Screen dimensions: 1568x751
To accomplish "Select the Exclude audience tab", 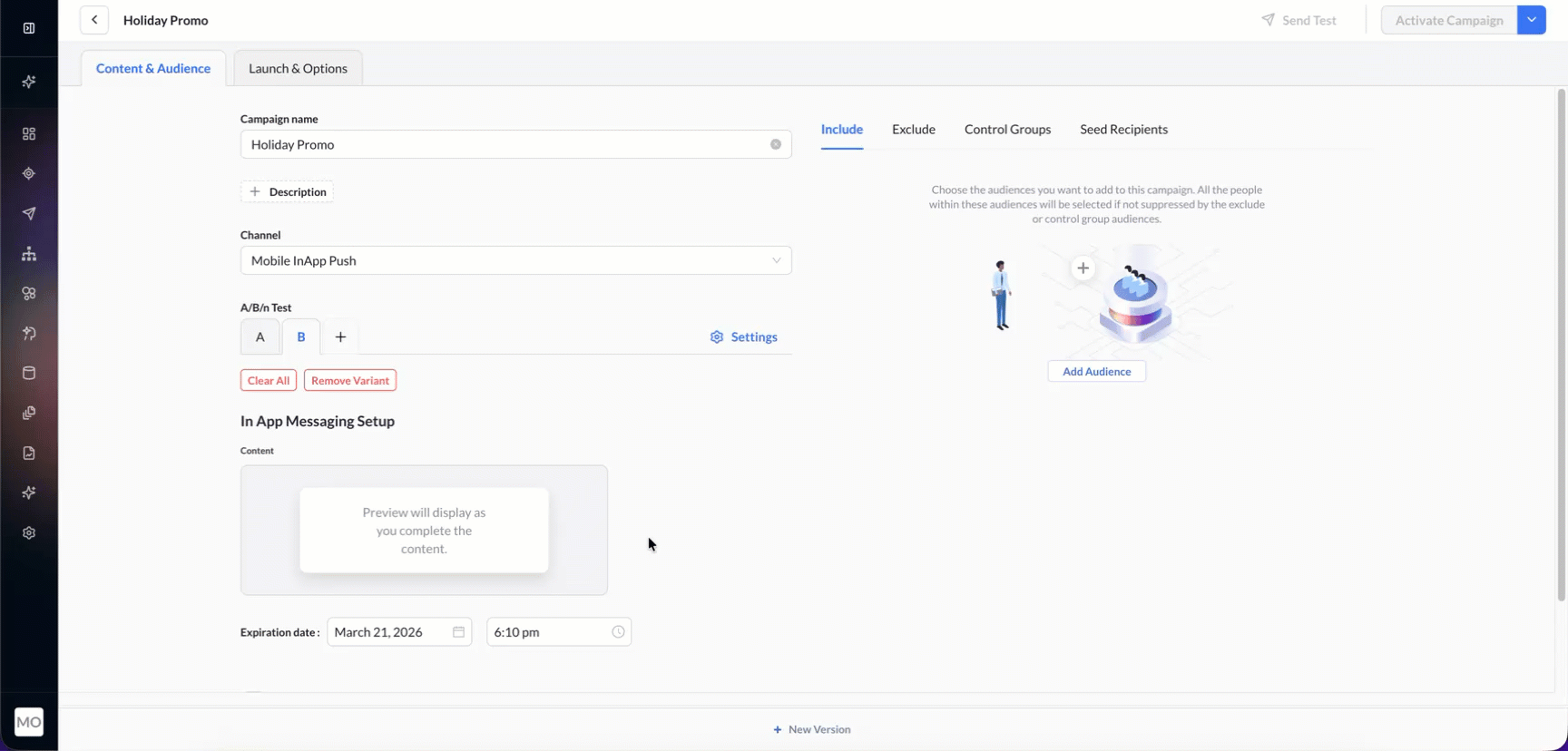I will 913,130.
